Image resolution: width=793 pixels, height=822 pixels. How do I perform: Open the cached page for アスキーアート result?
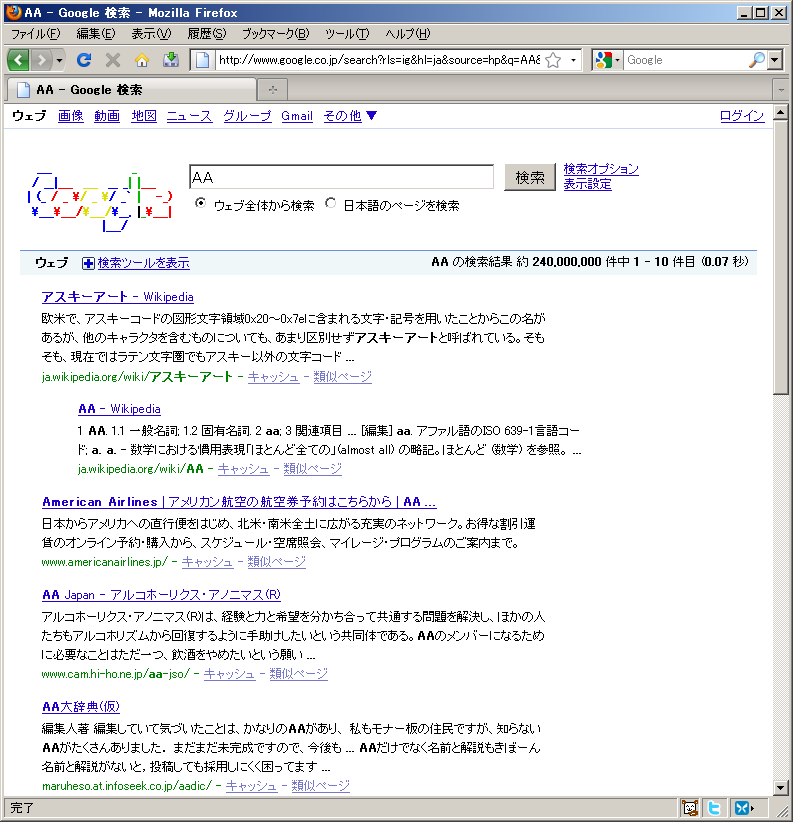[273, 376]
